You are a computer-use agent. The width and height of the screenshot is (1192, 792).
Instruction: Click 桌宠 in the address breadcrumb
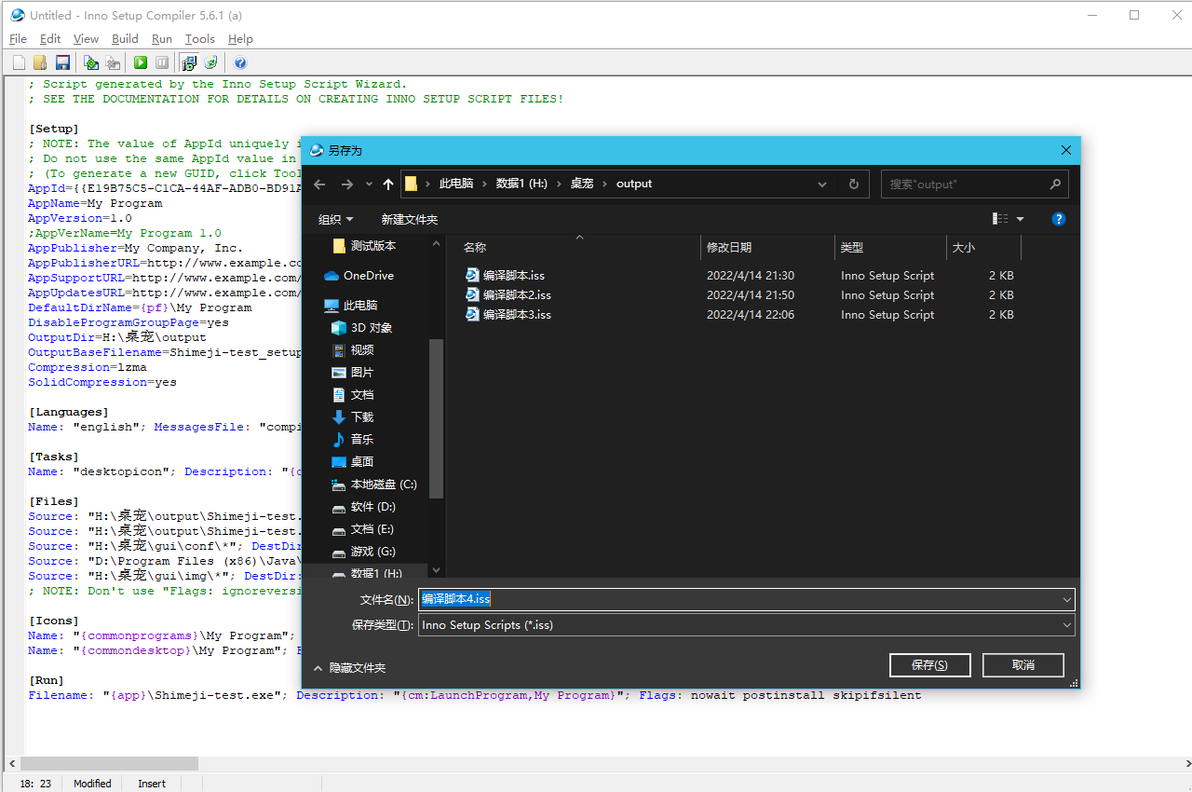[582, 184]
